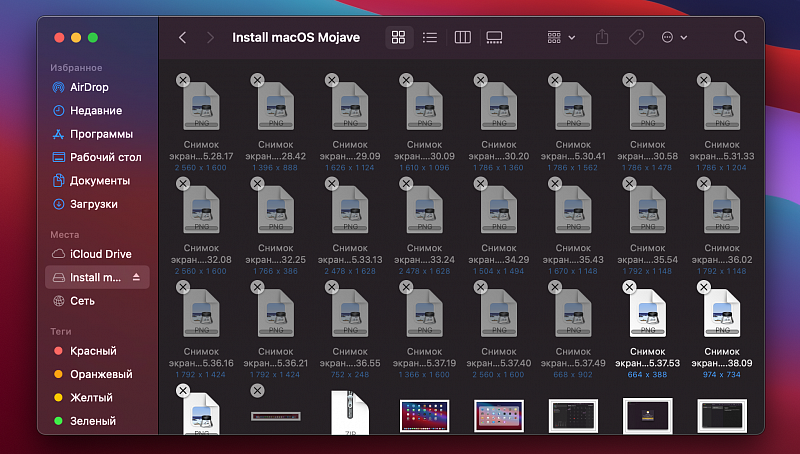Select iCloud Drive in sidebar
This screenshot has height=454, width=800.
[x=100, y=254]
